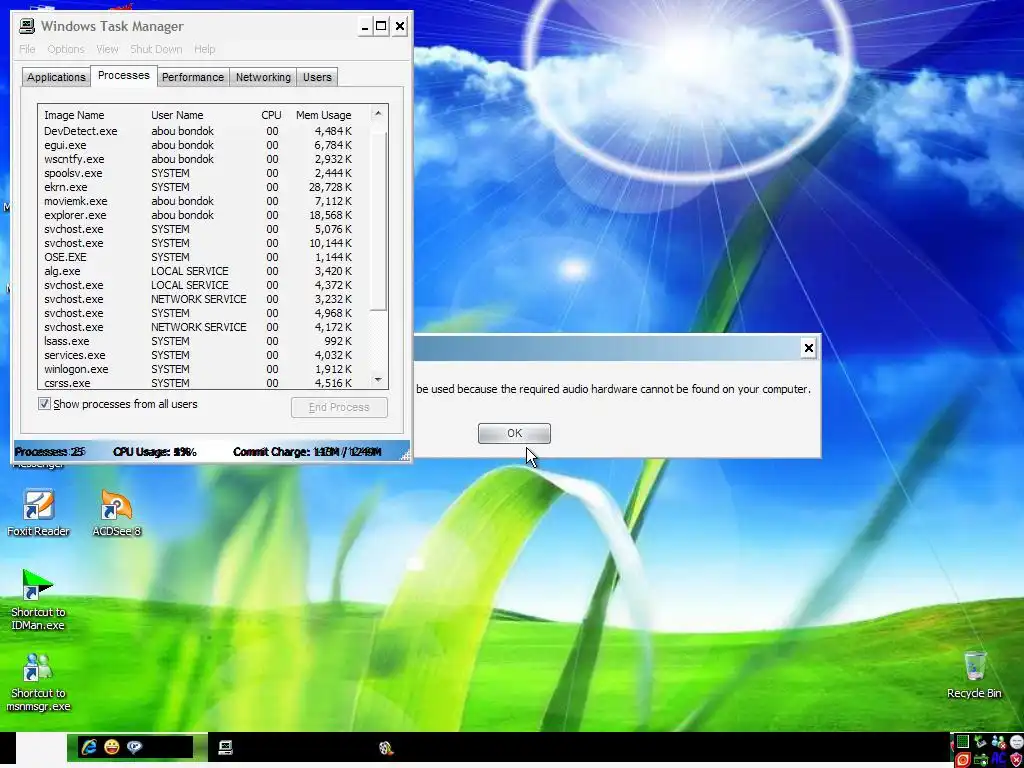Sort processes by CPU column
The image size is (1024, 768).
tap(272, 115)
